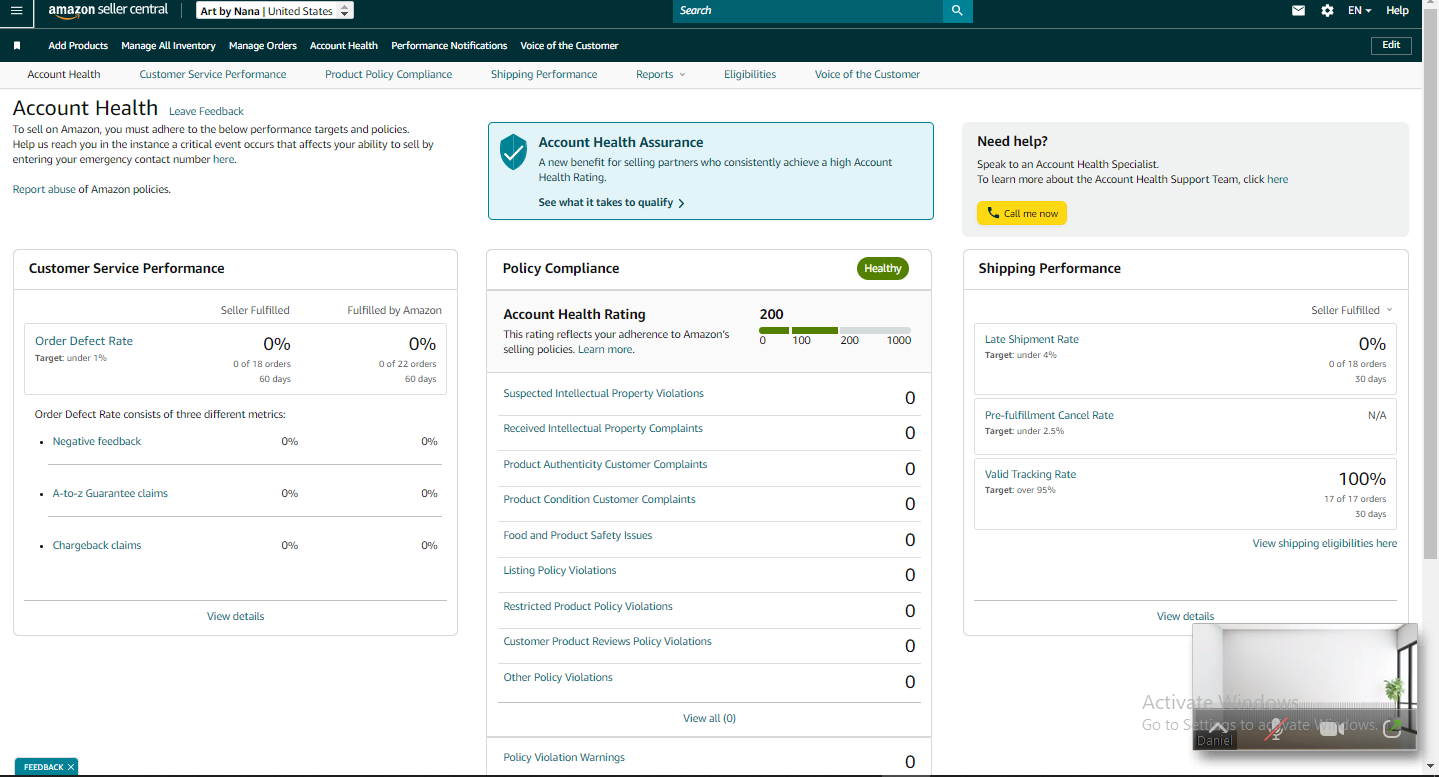Viewport: 1439px width, 777px height.
Task: Expand See what it takes to qualify
Action: click(x=611, y=203)
